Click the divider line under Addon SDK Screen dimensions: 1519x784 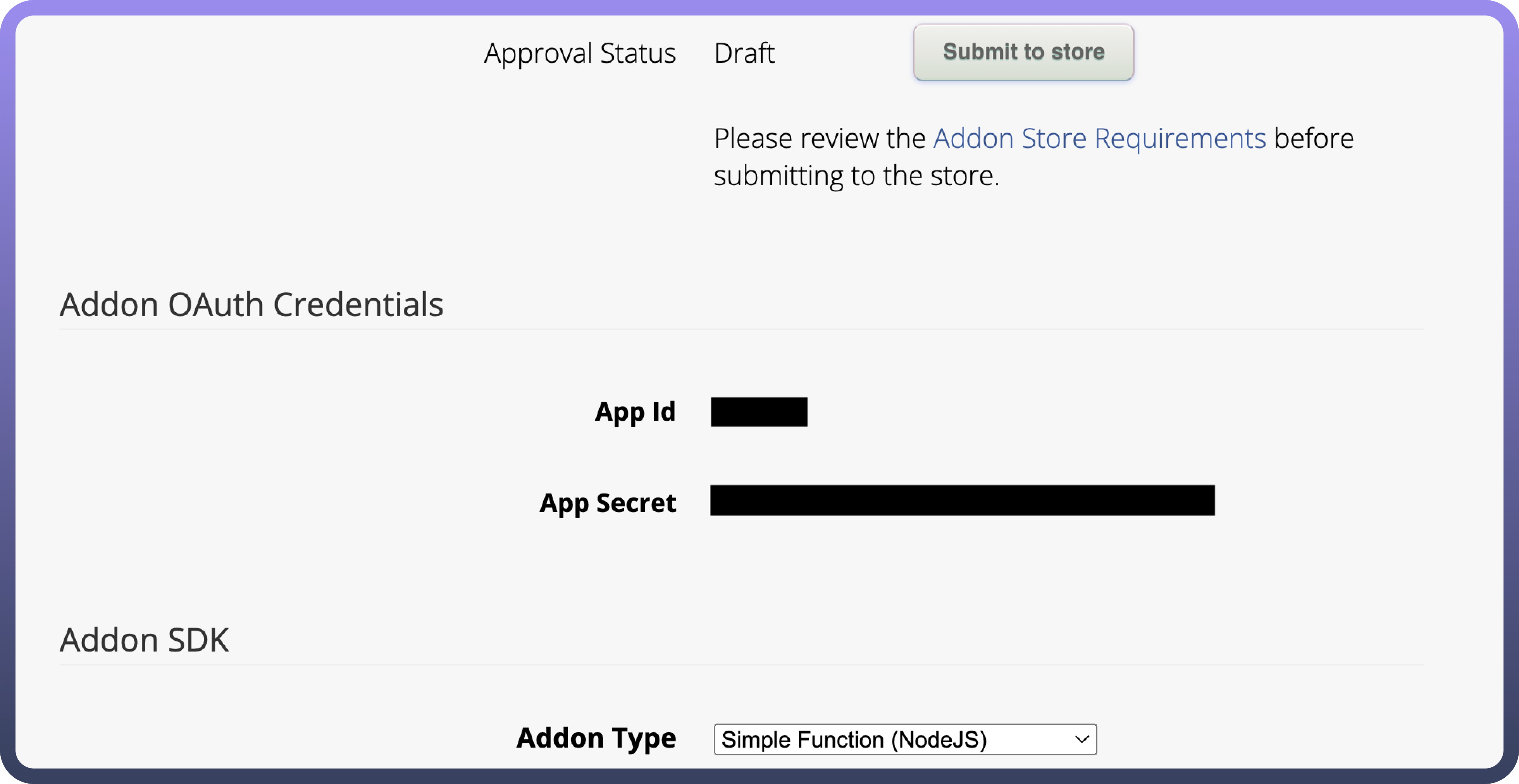click(x=741, y=665)
